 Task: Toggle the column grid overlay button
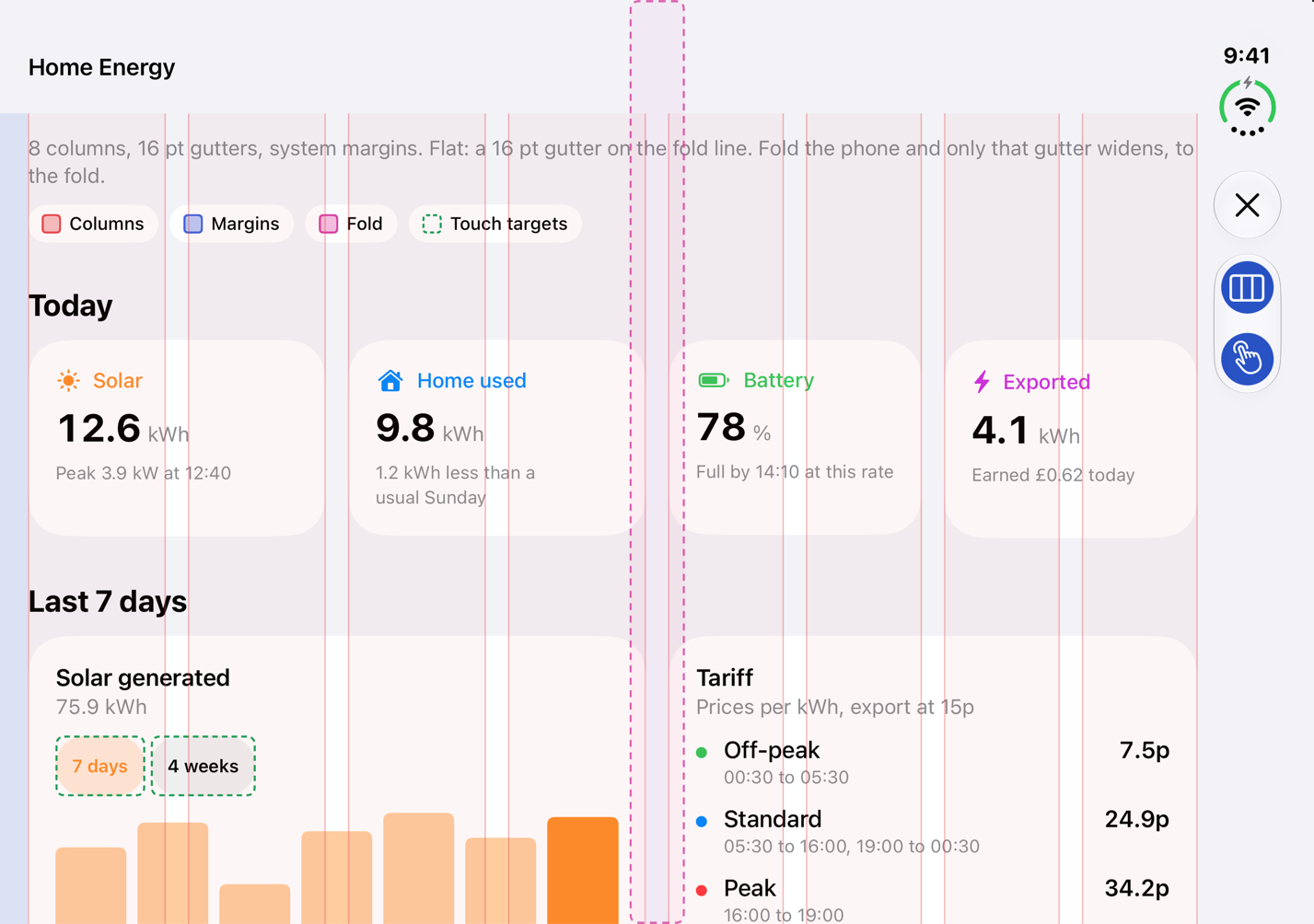[x=1247, y=288]
